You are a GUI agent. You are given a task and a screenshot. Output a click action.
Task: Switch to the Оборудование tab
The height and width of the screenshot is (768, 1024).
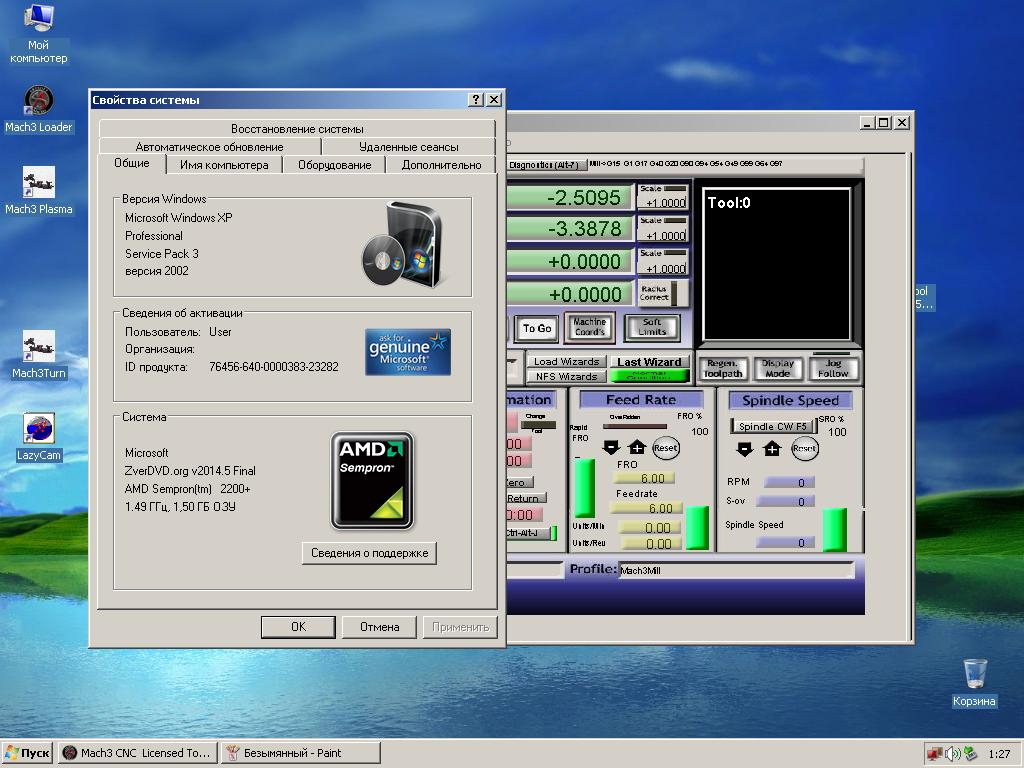click(334, 165)
